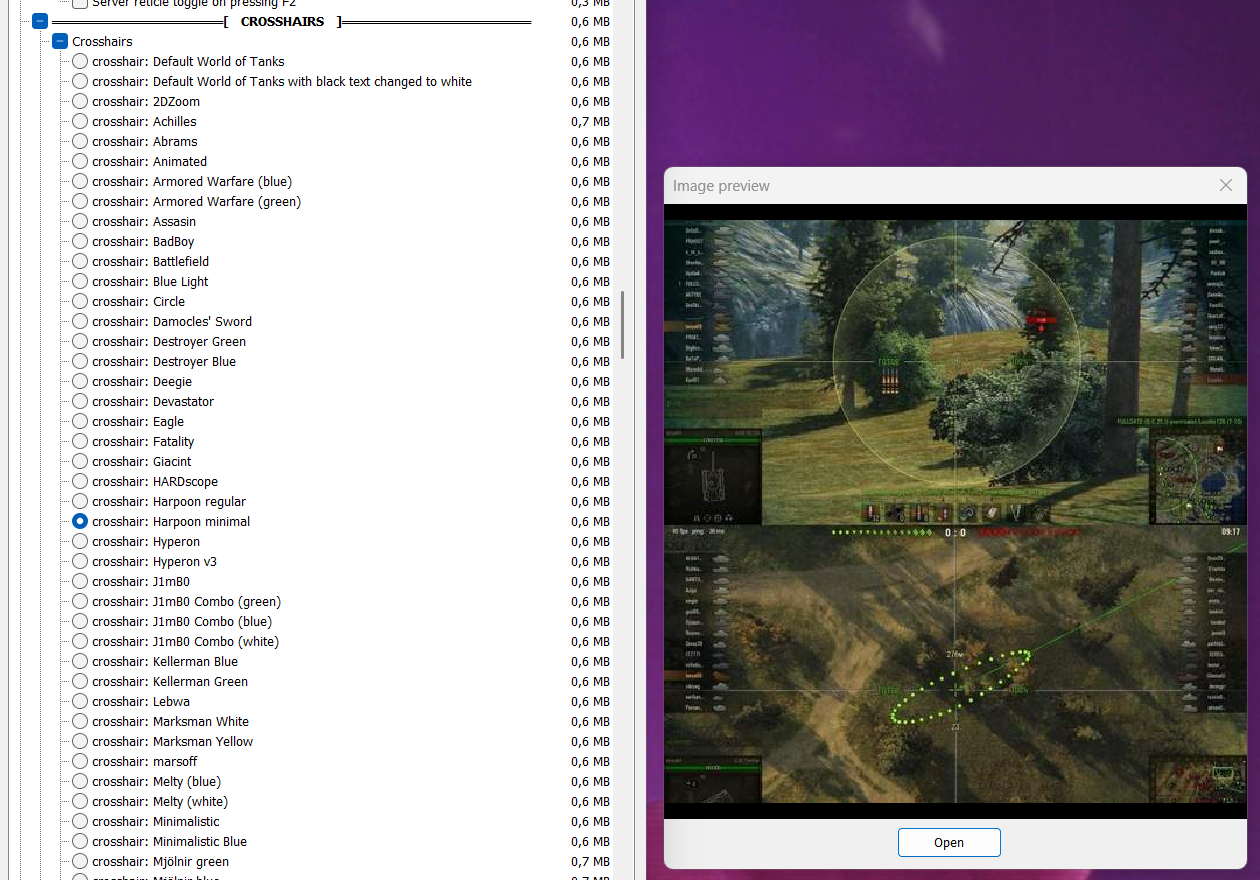Pick crosshair: Minimalistic
Image resolution: width=1260 pixels, height=880 pixels.
coord(80,821)
